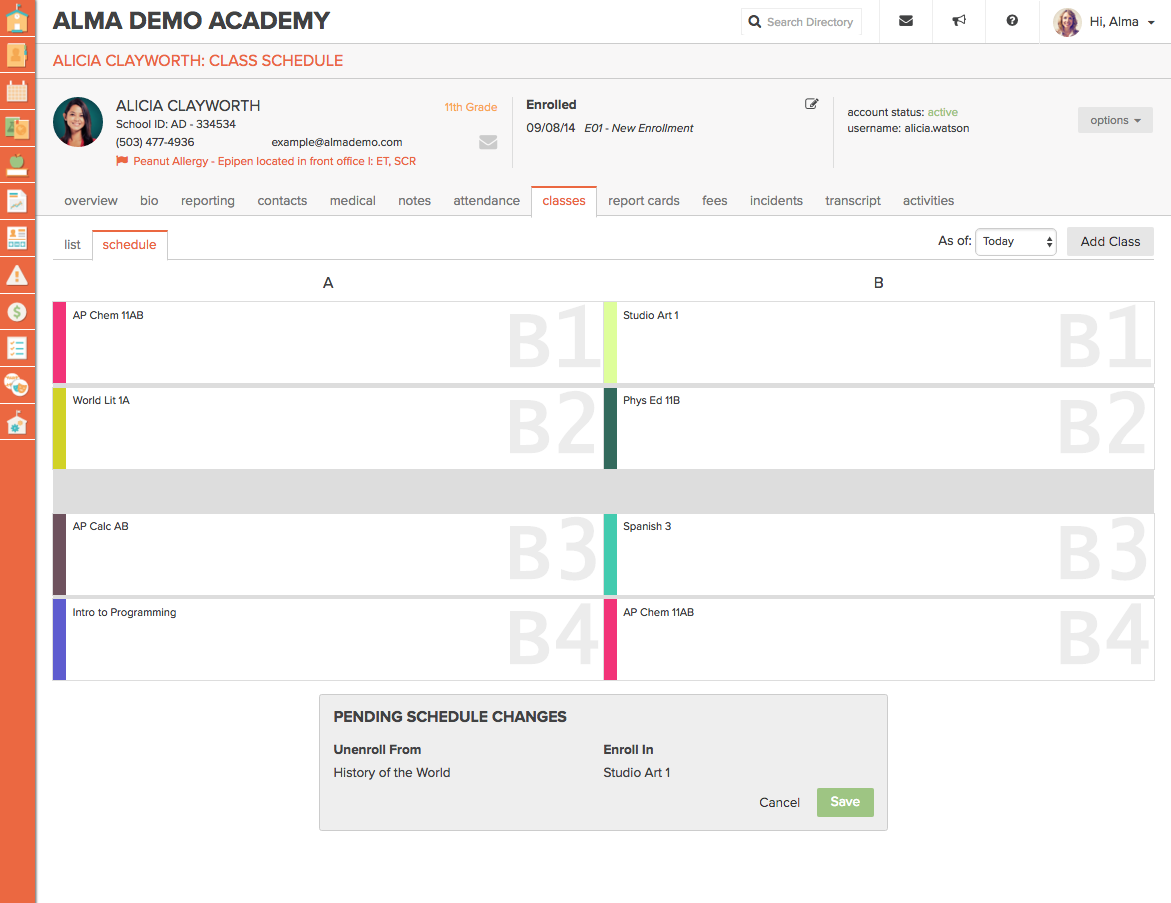Image resolution: width=1171 pixels, height=903 pixels.
Task: Click the warning triangle incidents icon
Action: click(17, 275)
